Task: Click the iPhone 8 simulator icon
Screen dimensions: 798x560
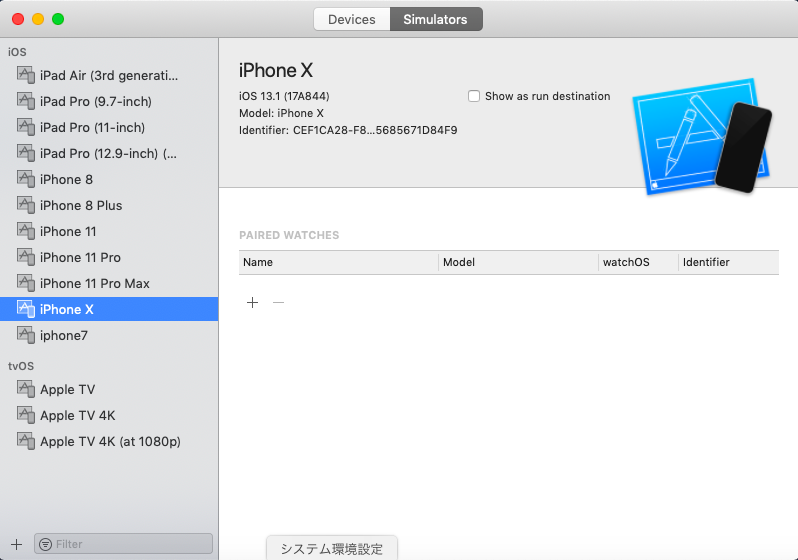Action: click(x=25, y=179)
